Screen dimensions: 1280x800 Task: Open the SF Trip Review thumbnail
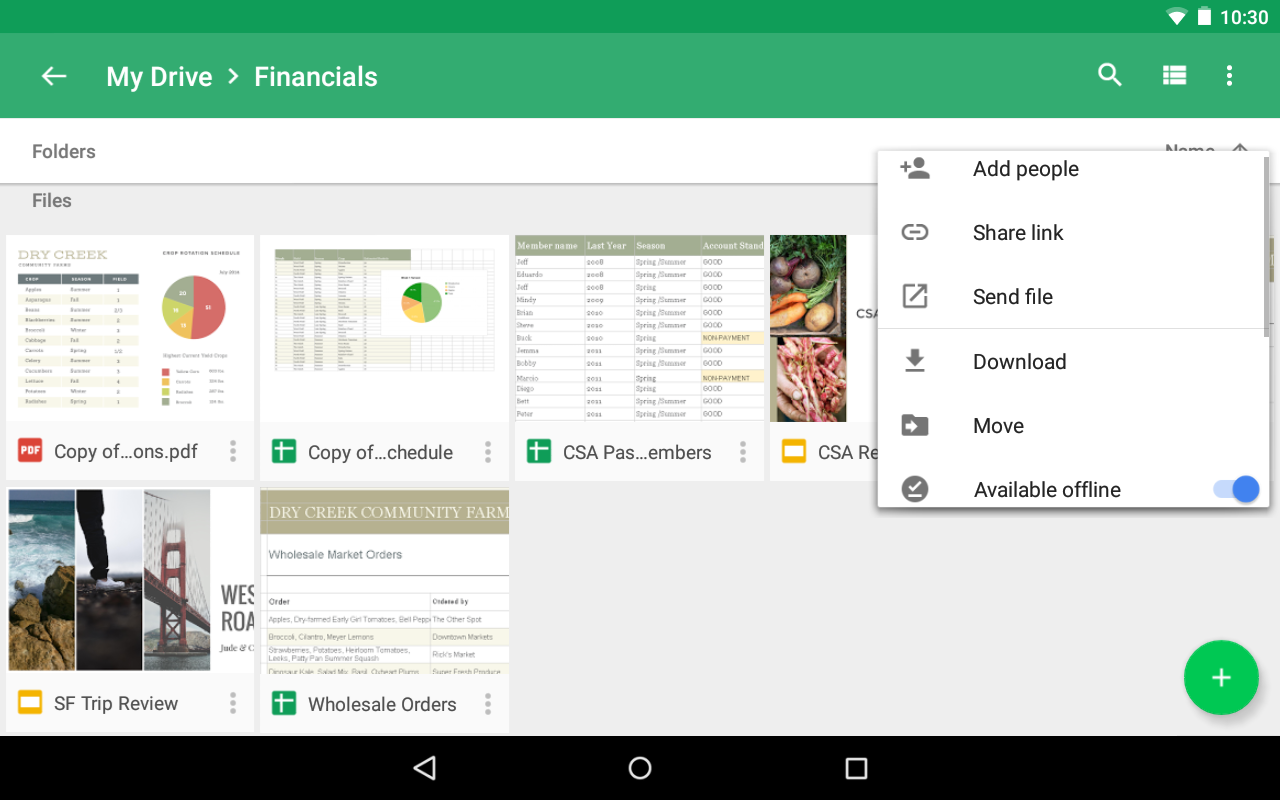tap(129, 578)
